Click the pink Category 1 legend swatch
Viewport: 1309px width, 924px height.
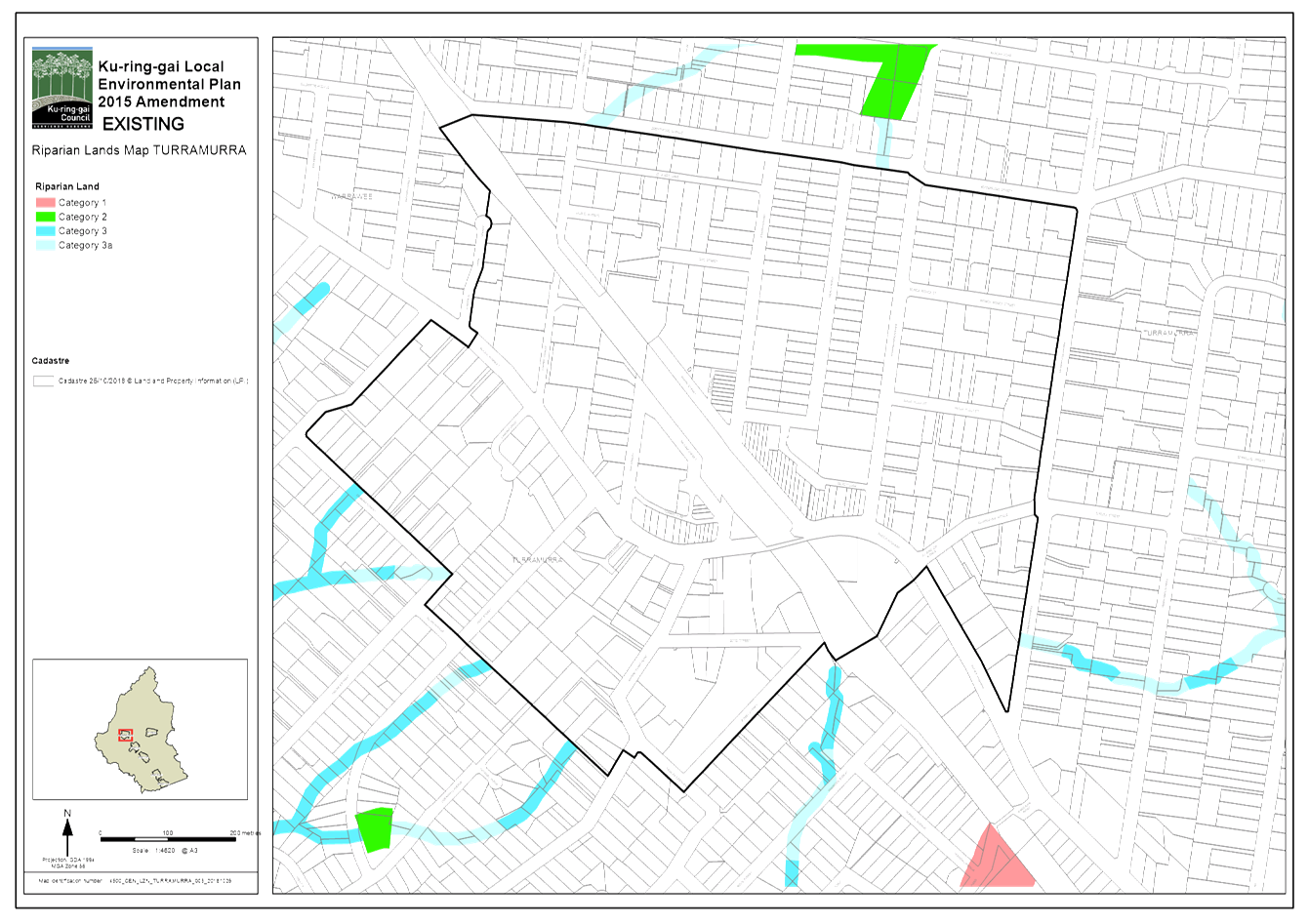45,203
